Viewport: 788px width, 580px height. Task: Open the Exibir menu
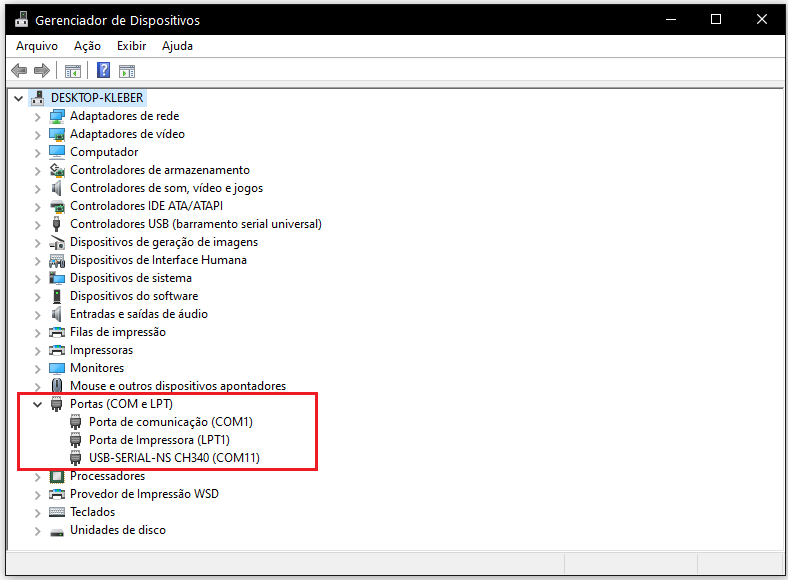tap(131, 46)
